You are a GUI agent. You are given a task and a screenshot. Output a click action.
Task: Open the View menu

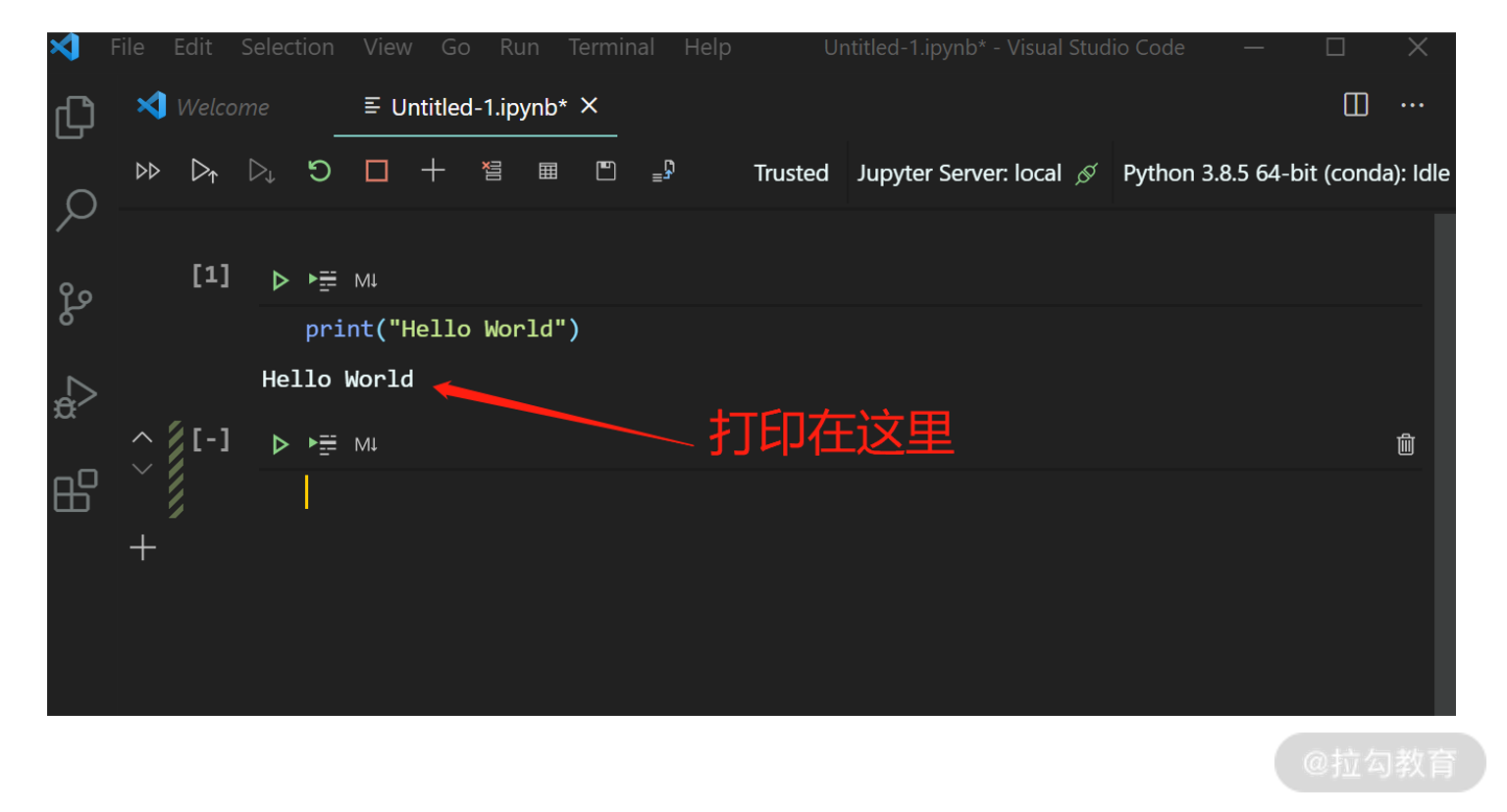(x=388, y=47)
